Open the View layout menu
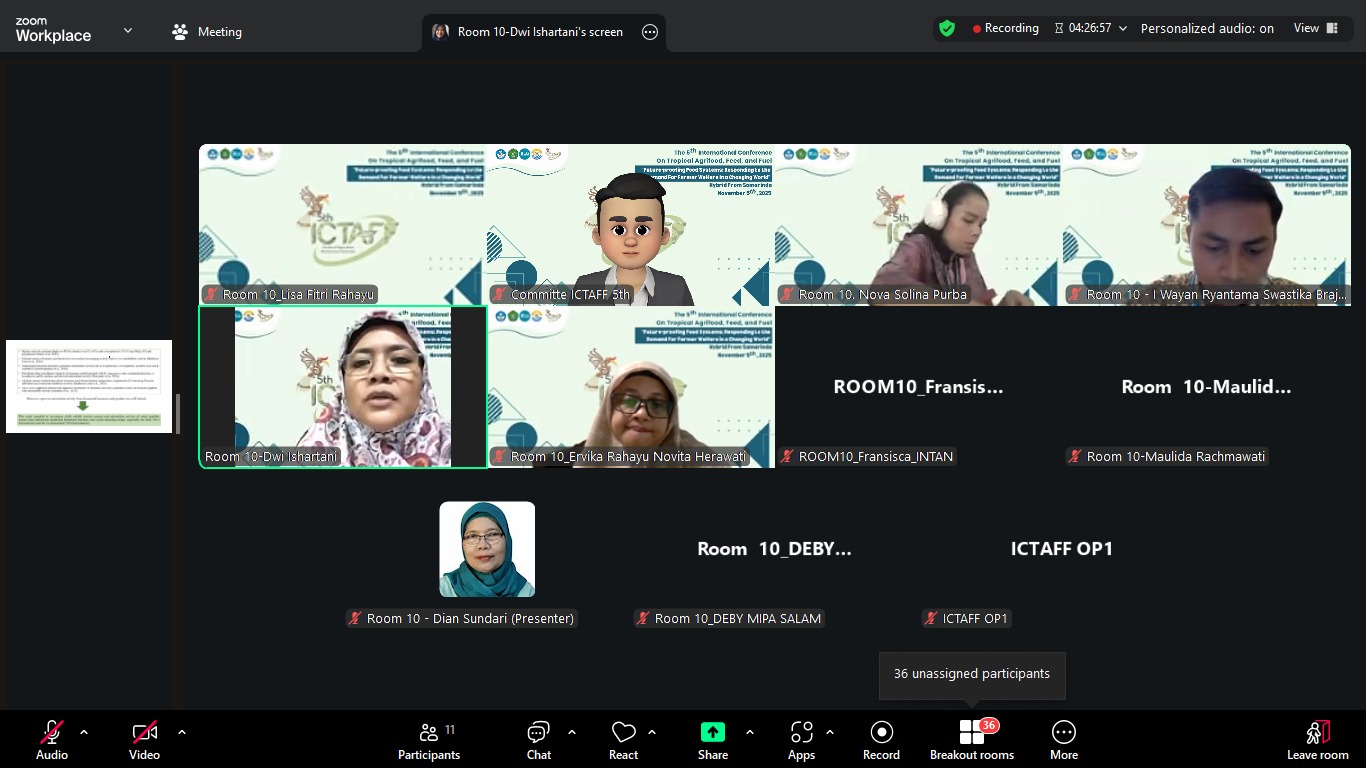The image size is (1366, 768). tap(1315, 28)
